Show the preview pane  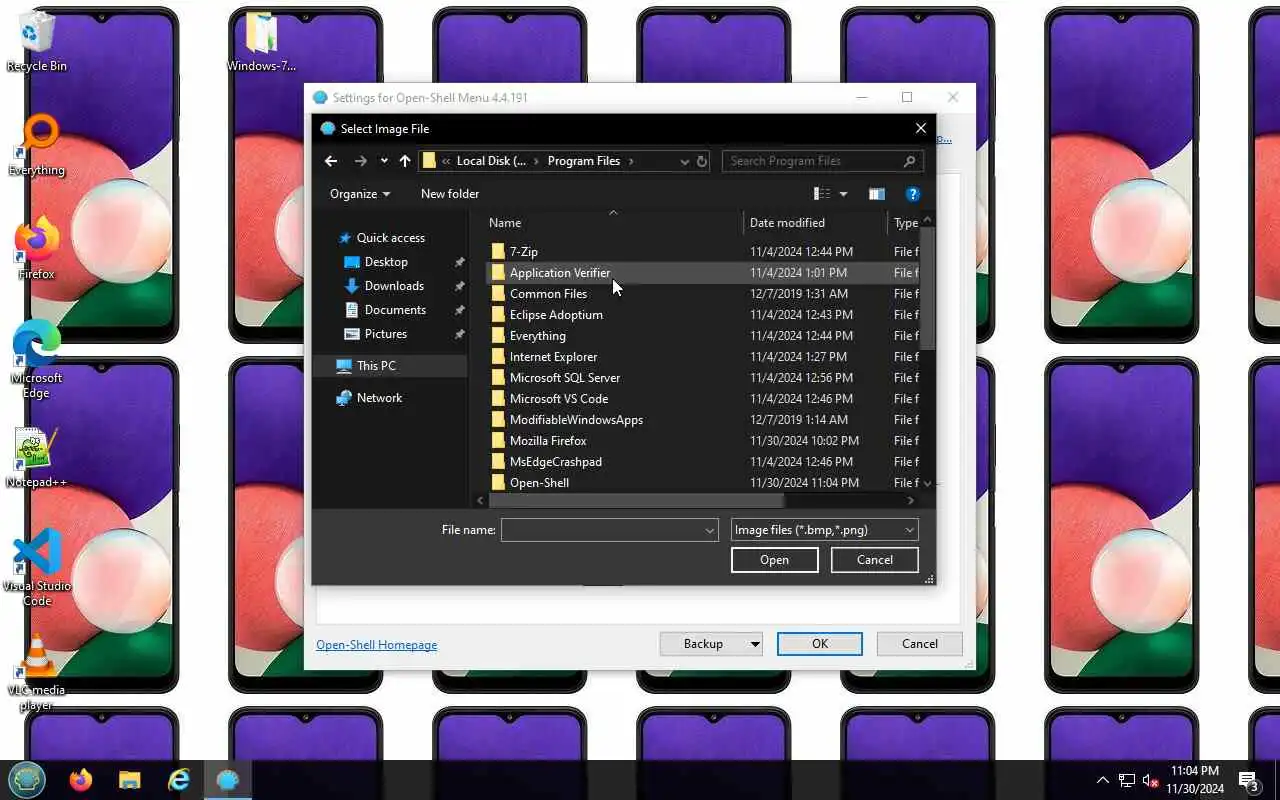click(x=877, y=194)
